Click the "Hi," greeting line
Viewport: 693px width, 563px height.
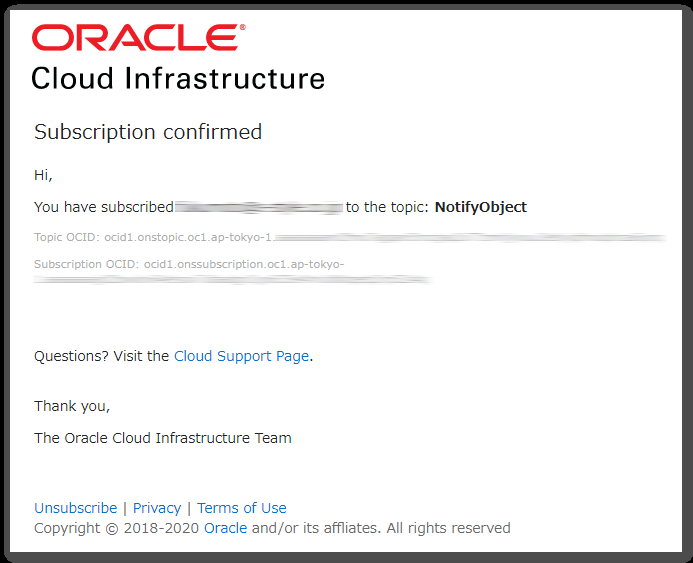tap(43, 175)
